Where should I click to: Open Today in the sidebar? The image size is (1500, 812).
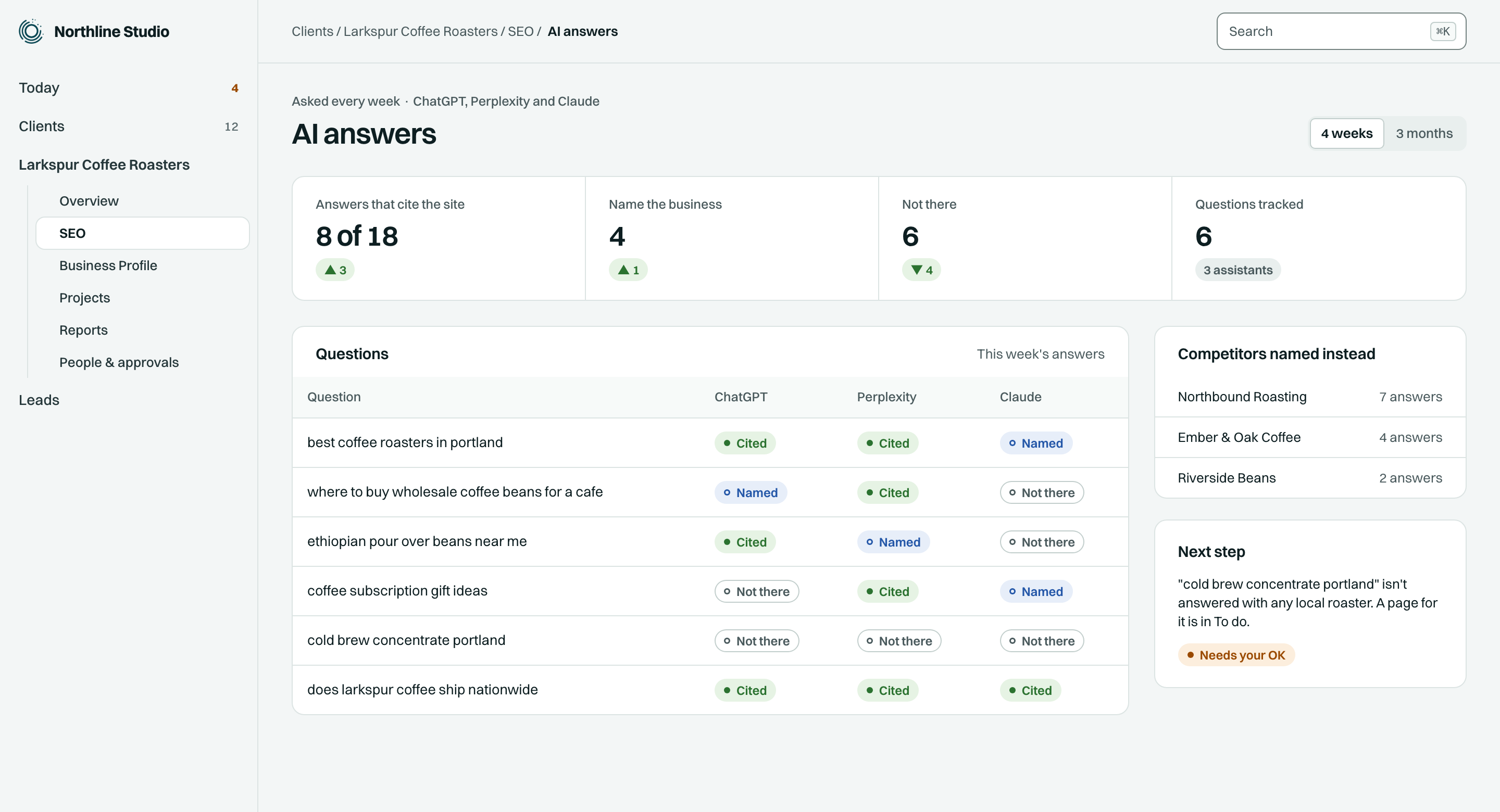tap(129, 88)
